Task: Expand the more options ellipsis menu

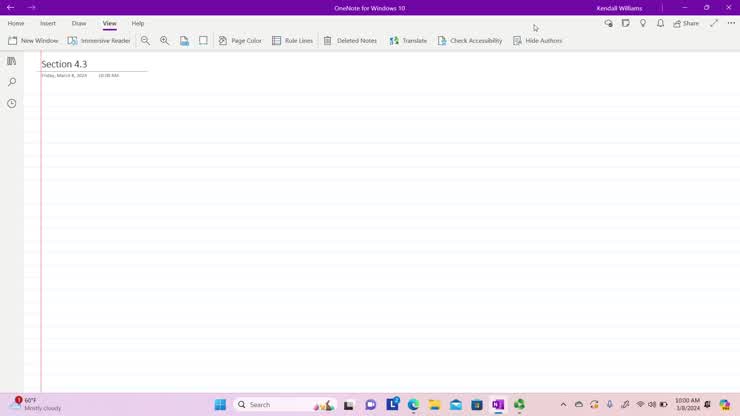Action: (731, 23)
